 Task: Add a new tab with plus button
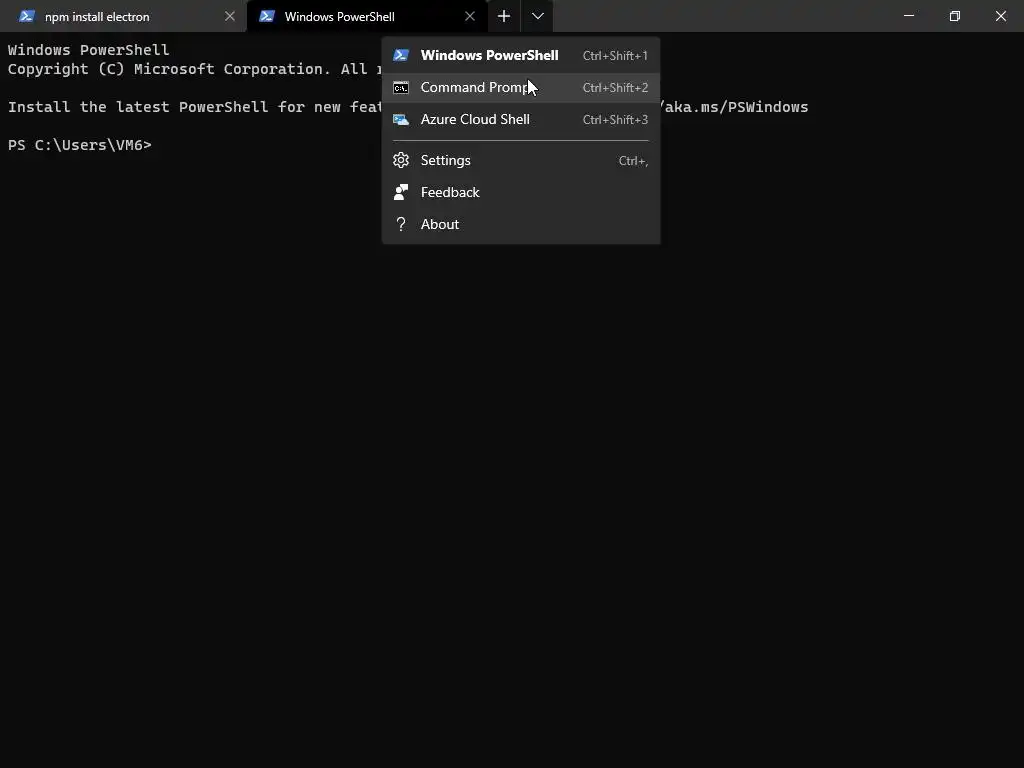pos(504,16)
